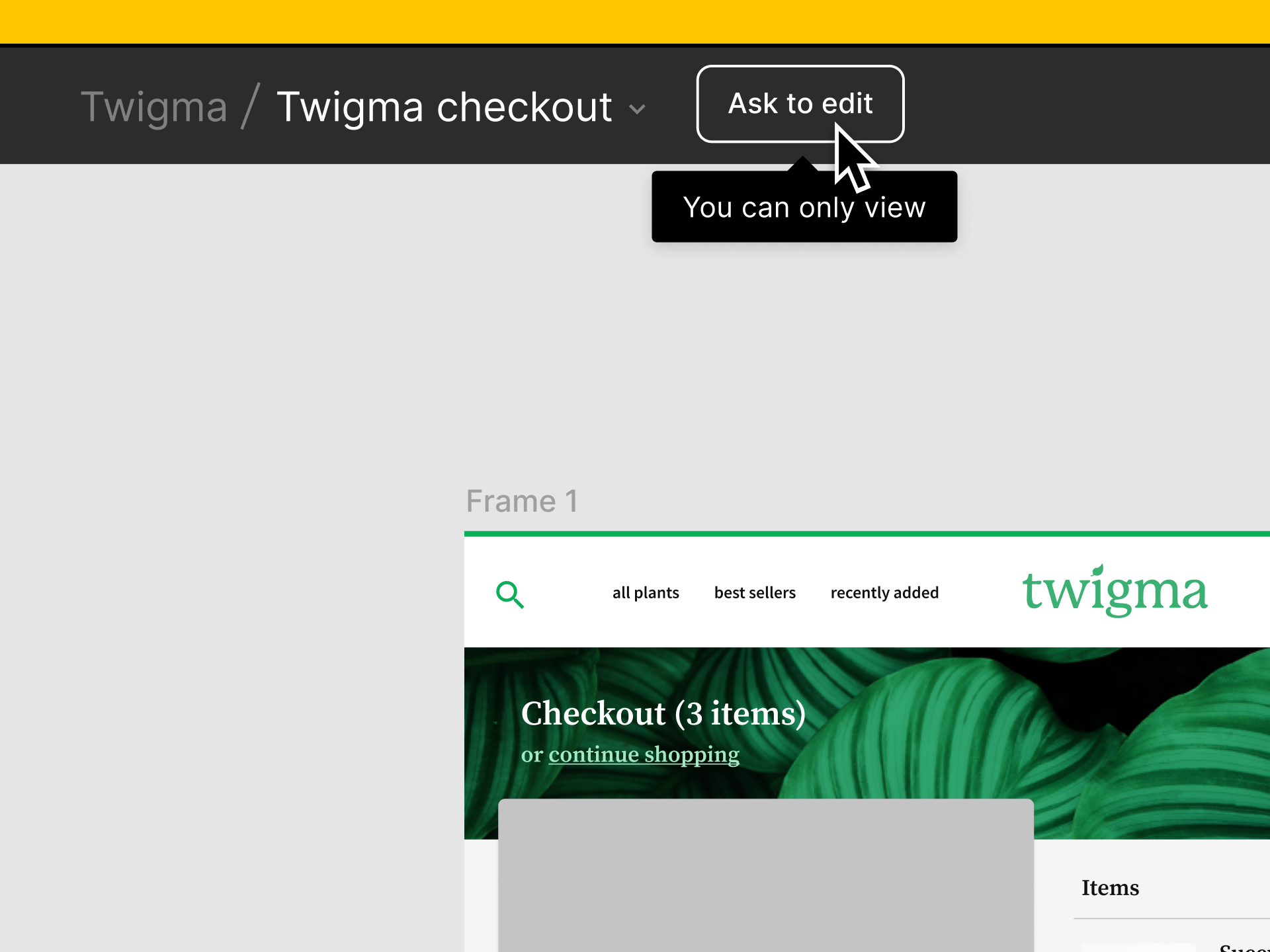Image resolution: width=1270 pixels, height=952 pixels.
Task: Click the 'recently added' menu item
Action: point(884,592)
